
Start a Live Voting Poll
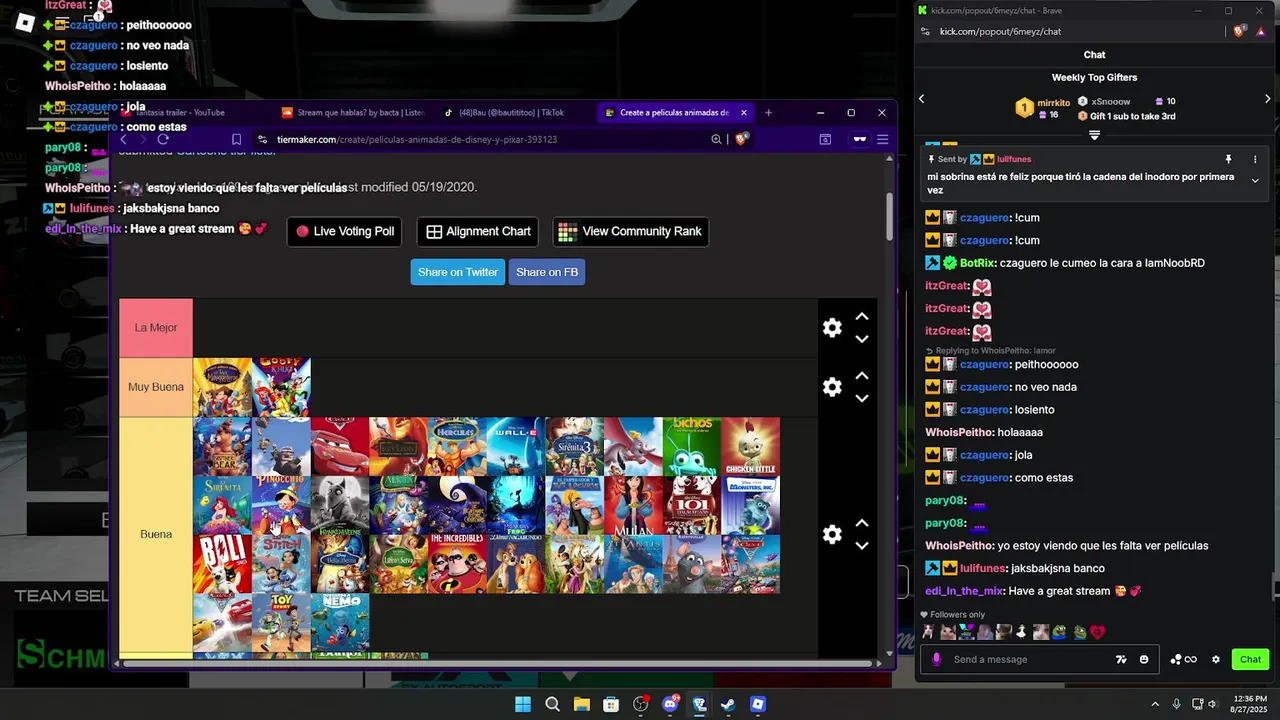345,231
